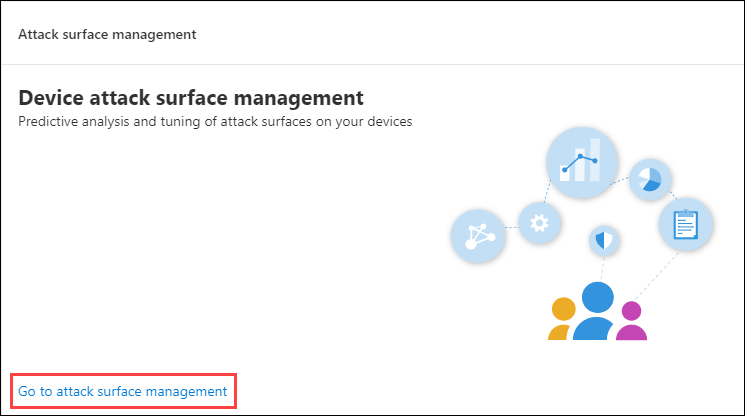The width and height of the screenshot is (745, 416).
Task: Click dashed line from clipboard to purple person
Action: [657, 275]
